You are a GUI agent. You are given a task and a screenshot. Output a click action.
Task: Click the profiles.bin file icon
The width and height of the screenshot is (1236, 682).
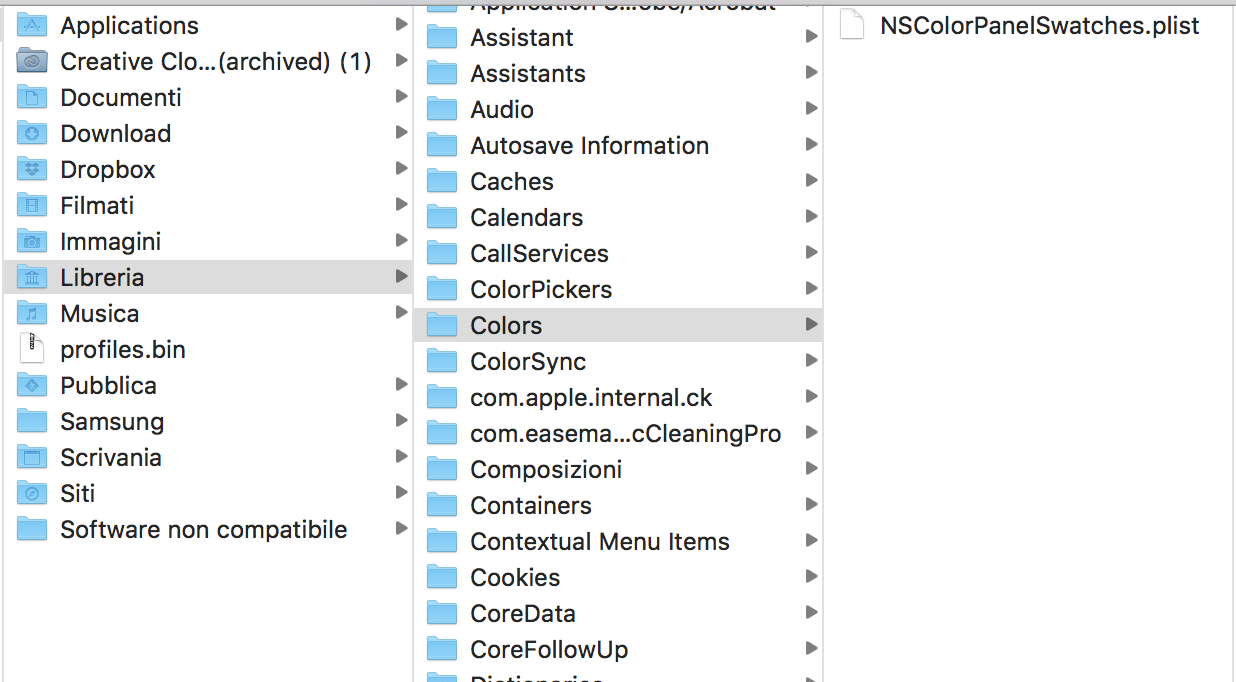pyautogui.click(x=33, y=350)
